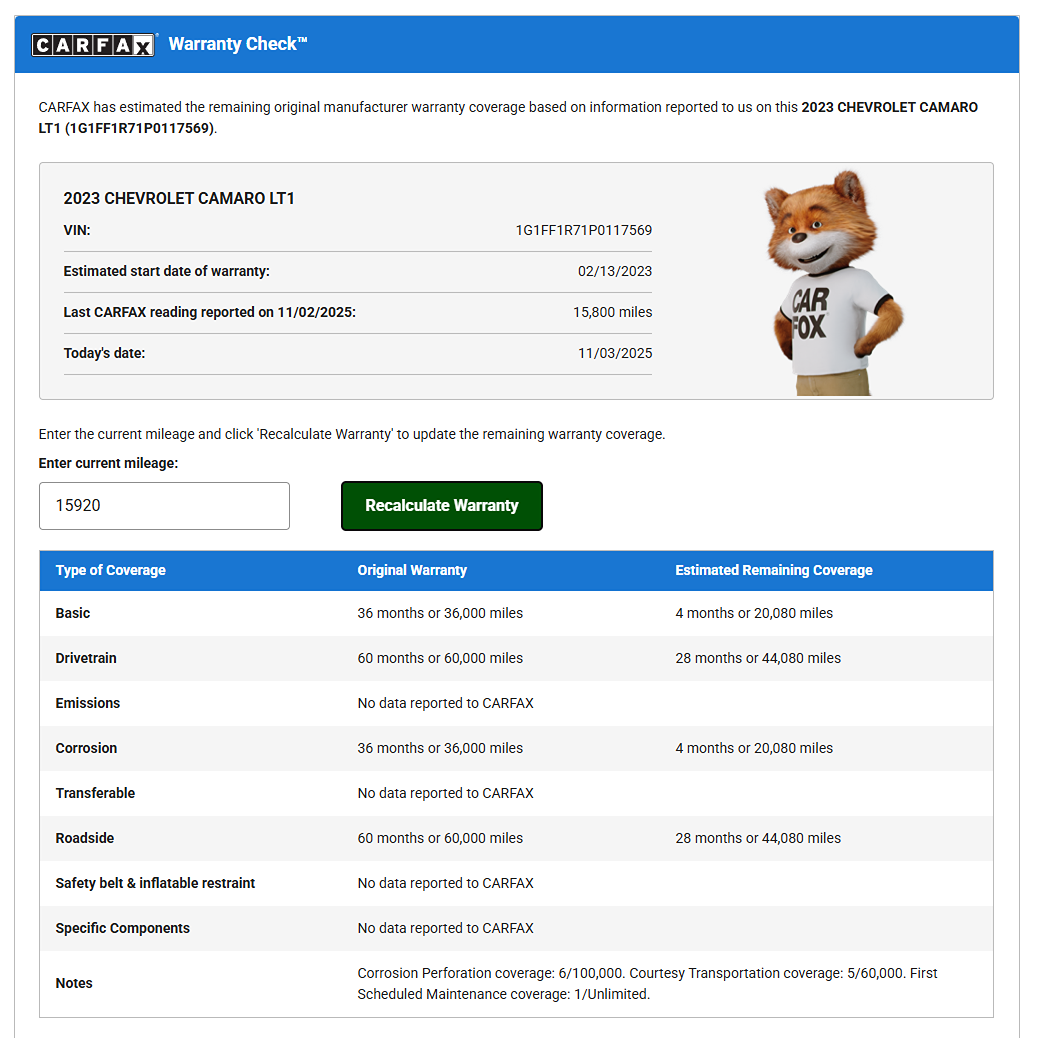
Task: Click the CARFAX logo in header
Action: point(94,45)
